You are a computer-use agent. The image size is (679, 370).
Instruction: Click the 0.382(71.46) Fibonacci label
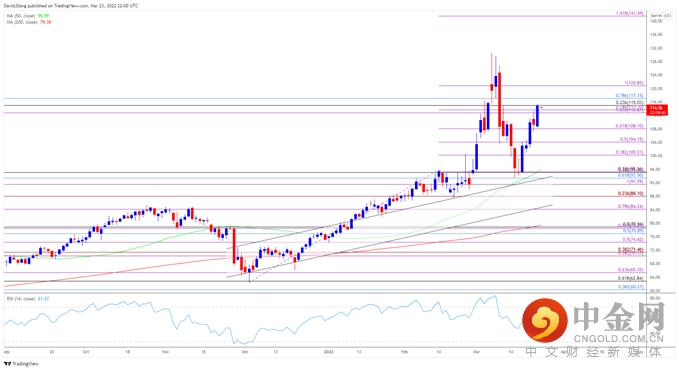click(x=630, y=250)
